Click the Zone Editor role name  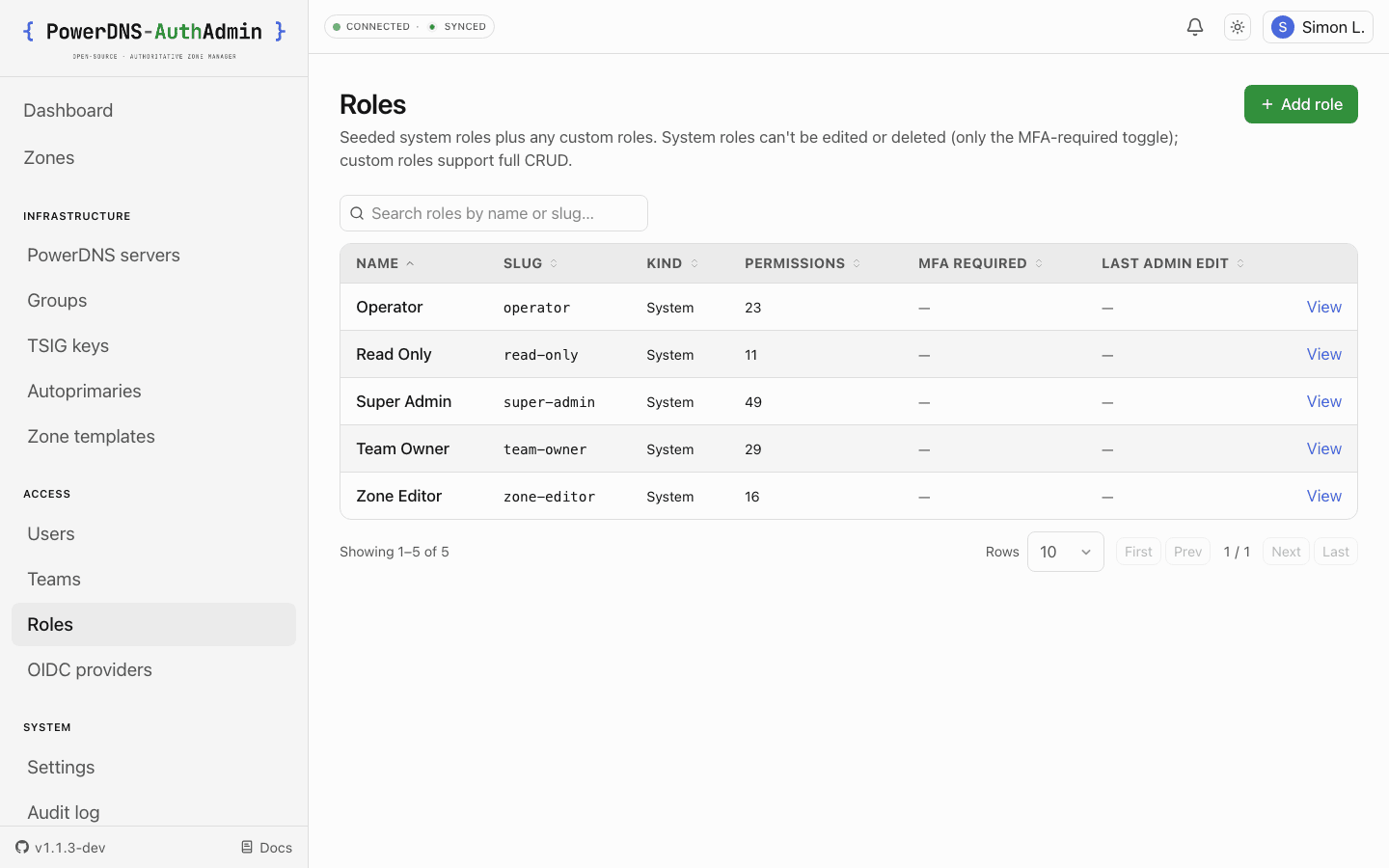(x=398, y=496)
